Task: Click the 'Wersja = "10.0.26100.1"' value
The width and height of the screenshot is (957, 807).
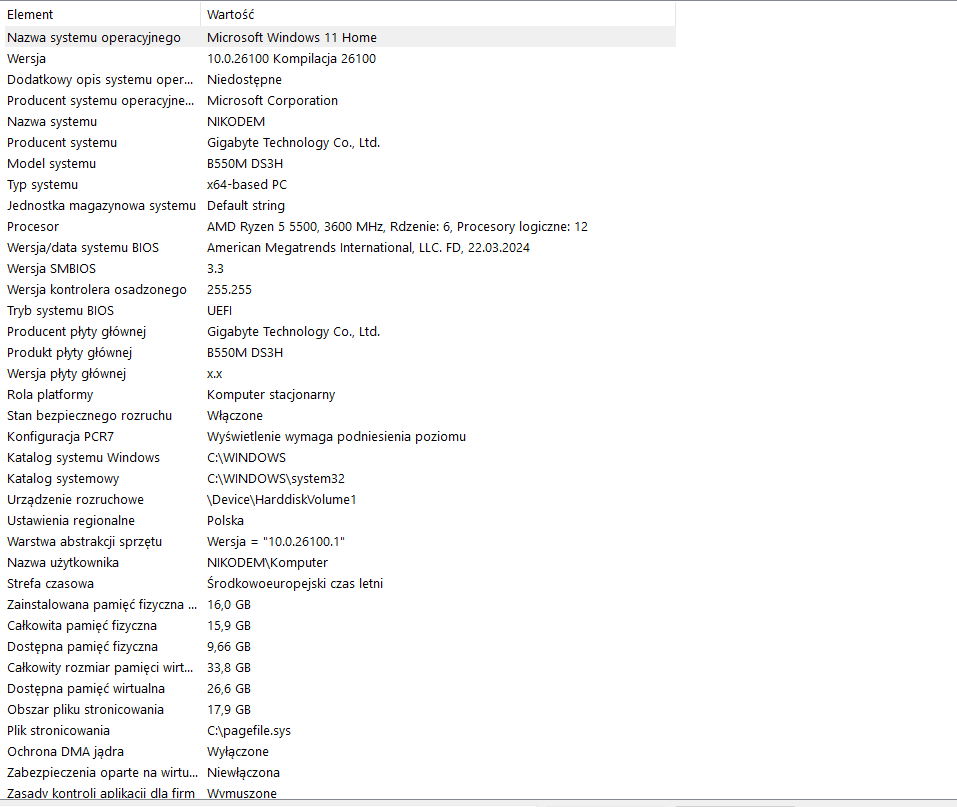Action: 276,542
